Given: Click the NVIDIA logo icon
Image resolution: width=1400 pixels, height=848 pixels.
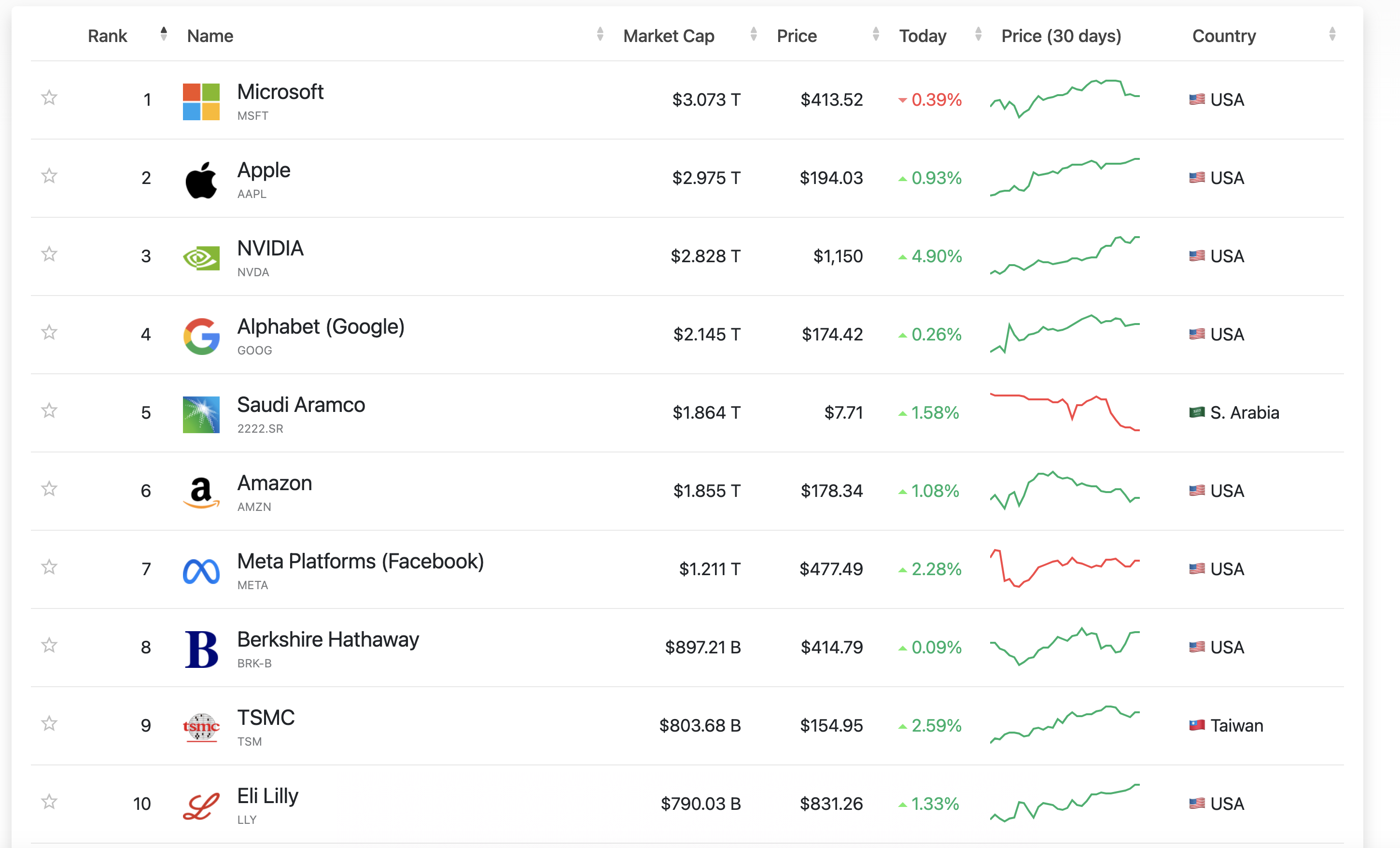Looking at the screenshot, I should pyautogui.click(x=201, y=258).
